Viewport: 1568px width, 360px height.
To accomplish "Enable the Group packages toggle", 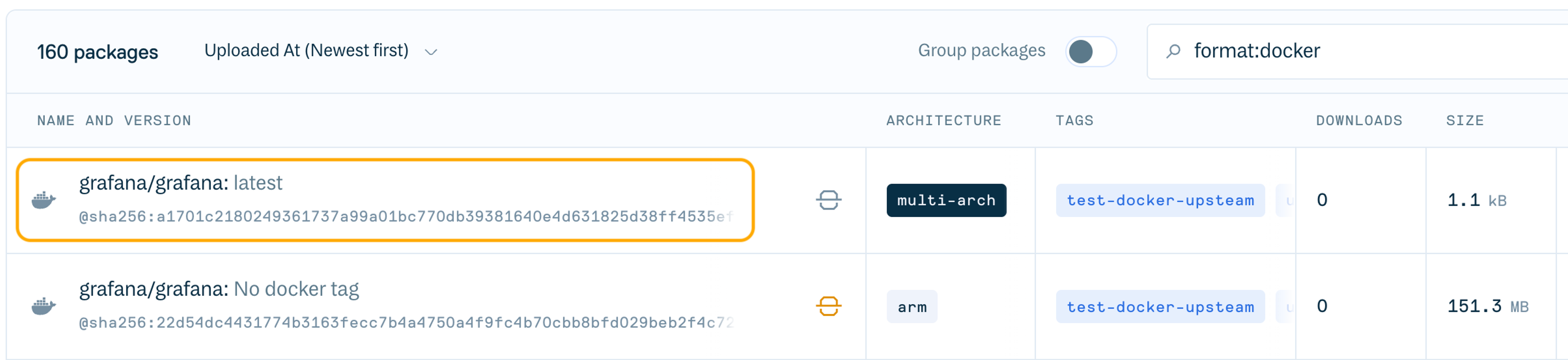I will (x=1089, y=51).
